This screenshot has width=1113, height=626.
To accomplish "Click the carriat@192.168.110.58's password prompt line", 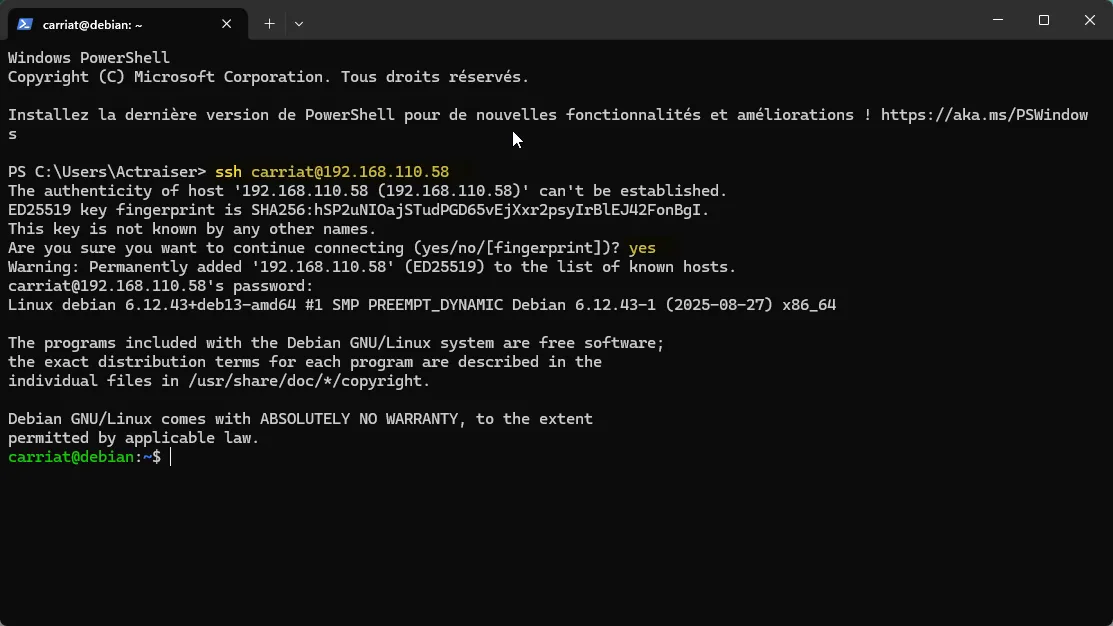I will tap(160, 286).
